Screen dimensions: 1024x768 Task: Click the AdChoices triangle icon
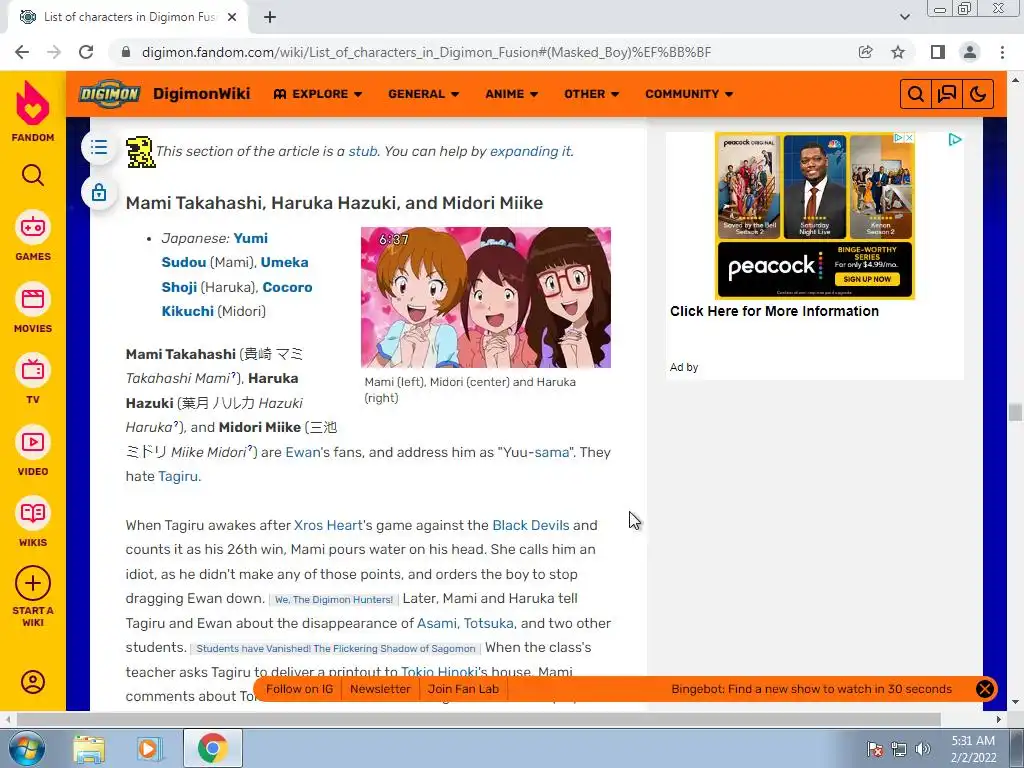955,139
